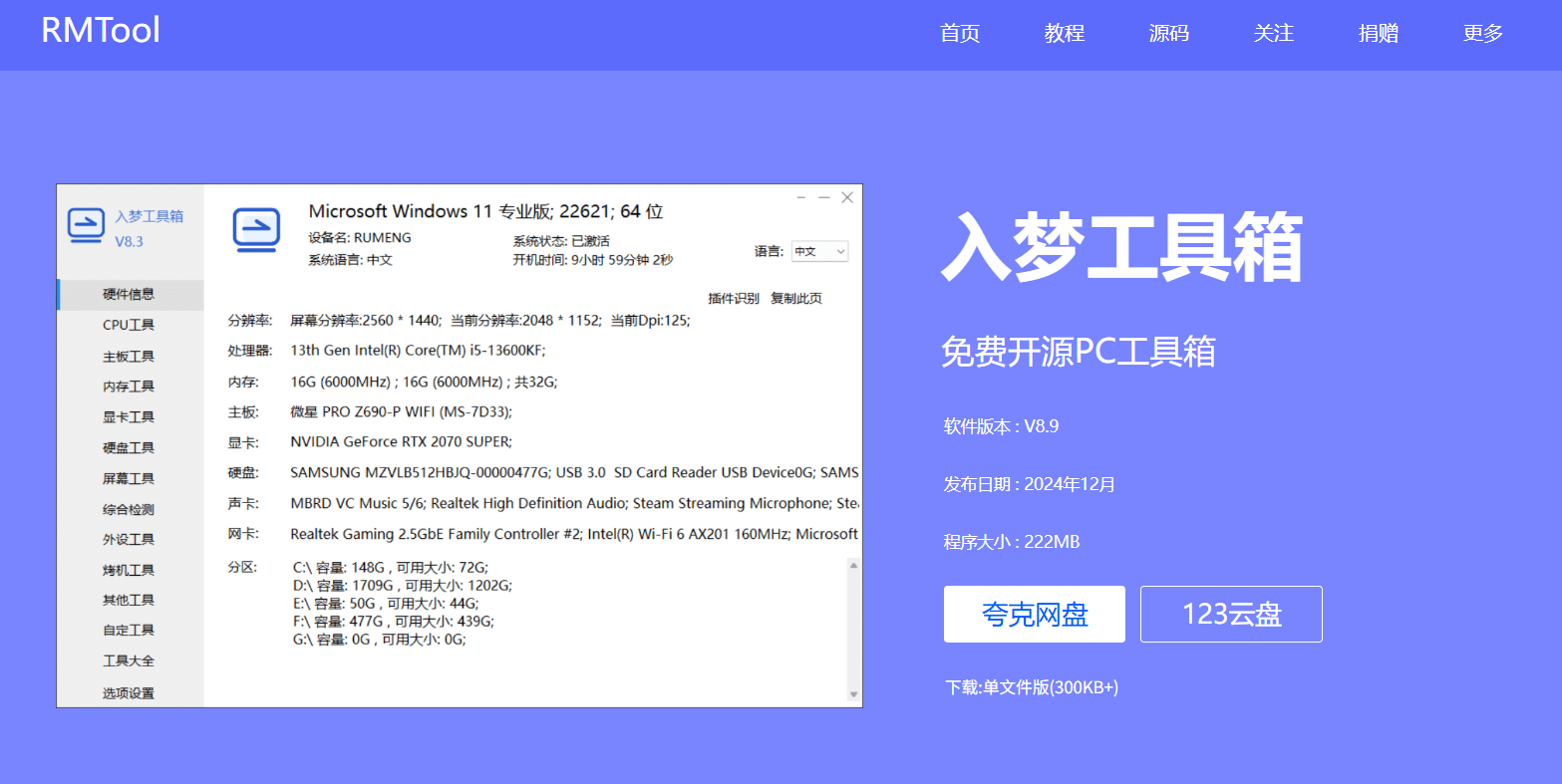
Task: Download via 夸克网盘 button
Action: click(x=1035, y=614)
